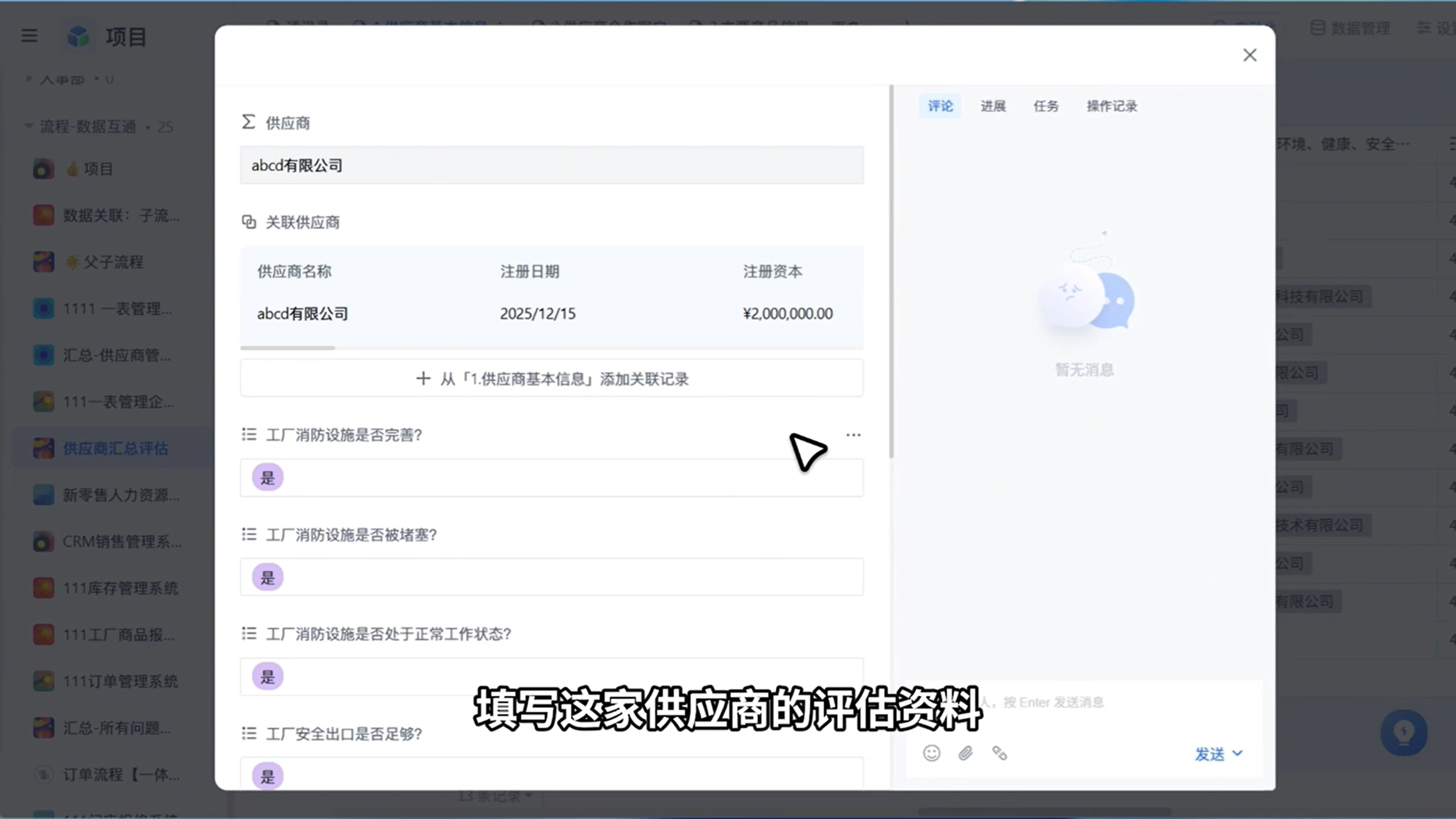Close the supplier record dialog
Screen dimensions: 1456x819
click(1249, 55)
